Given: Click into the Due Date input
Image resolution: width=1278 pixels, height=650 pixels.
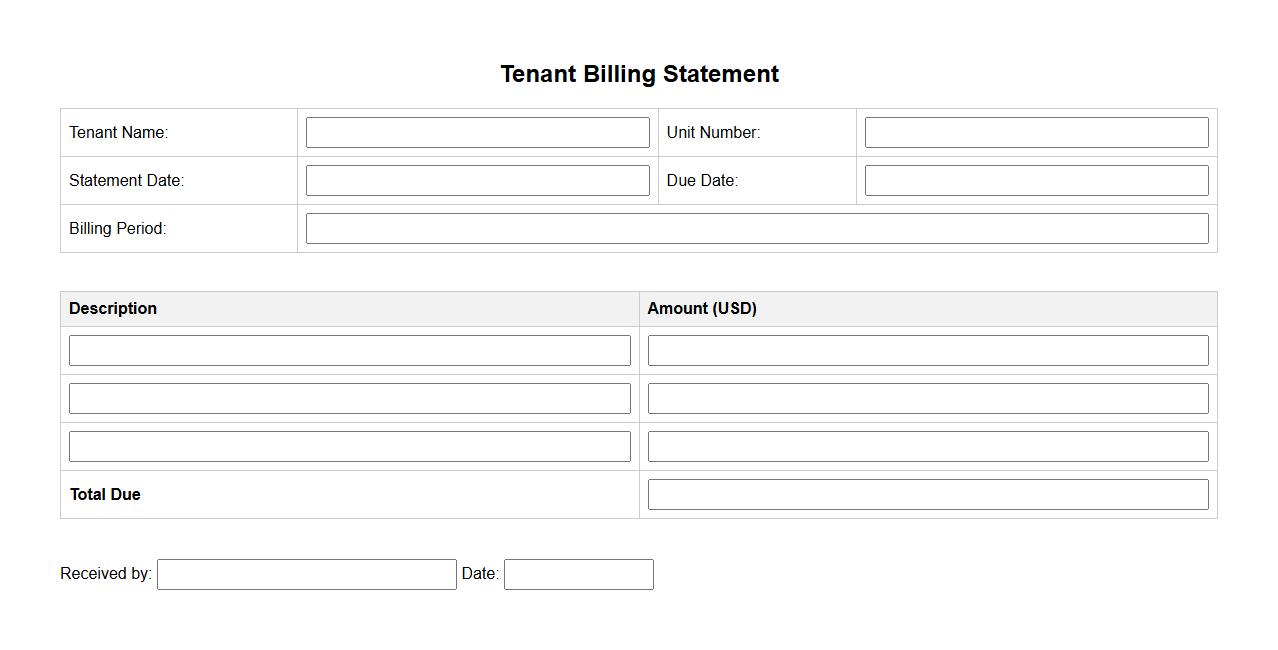Looking at the screenshot, I should tap(1036, 181).
